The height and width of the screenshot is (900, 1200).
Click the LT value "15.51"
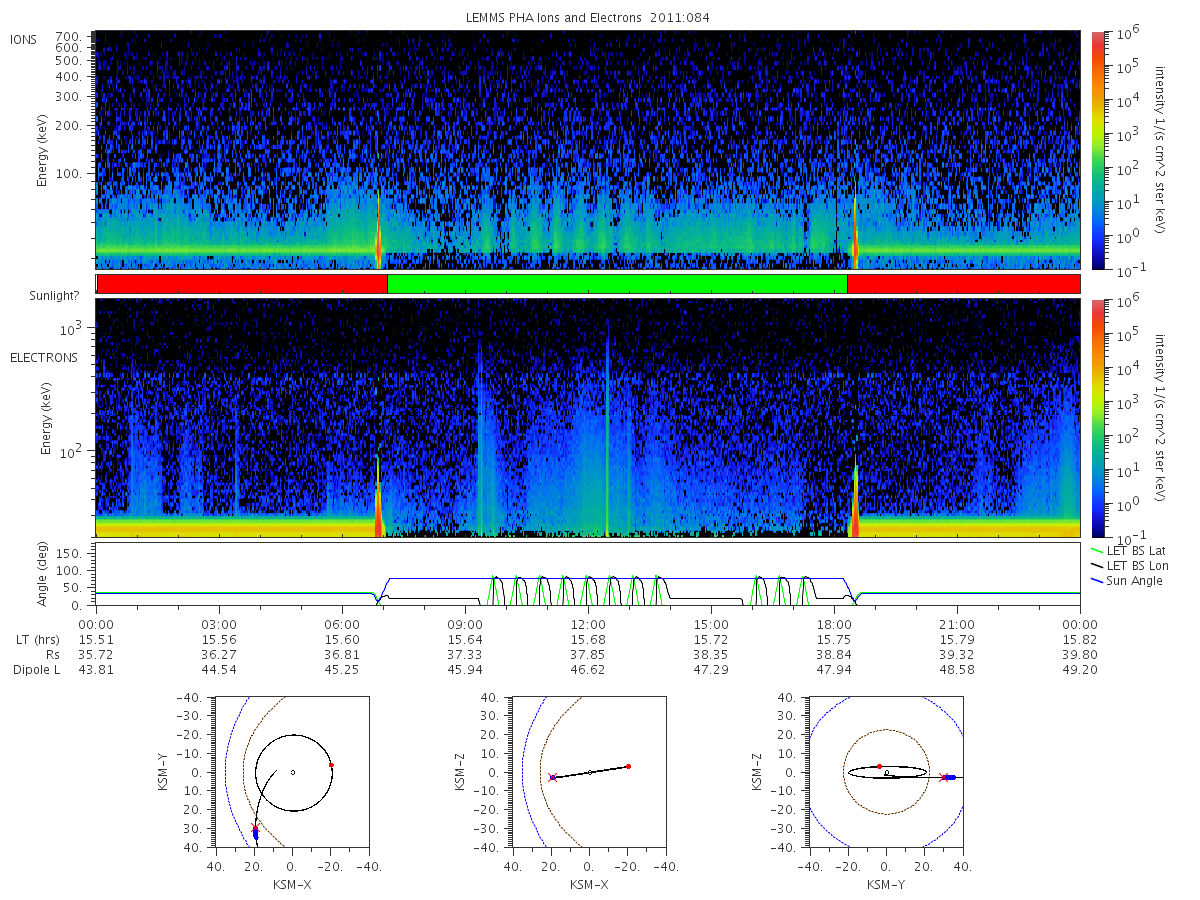click(x=96, y=640)
